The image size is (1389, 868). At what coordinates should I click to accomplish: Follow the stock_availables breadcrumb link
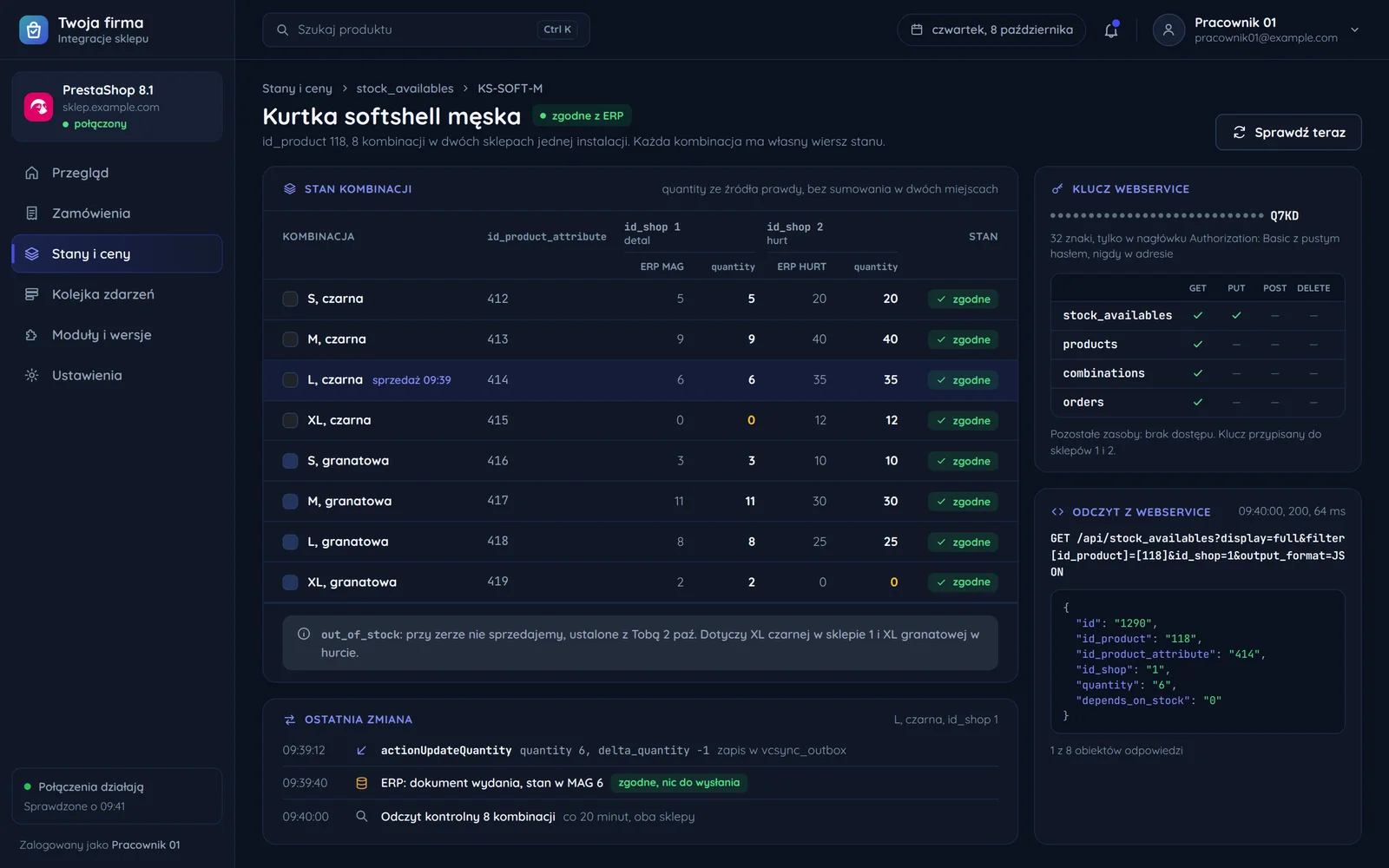click(x=405, y=89)
